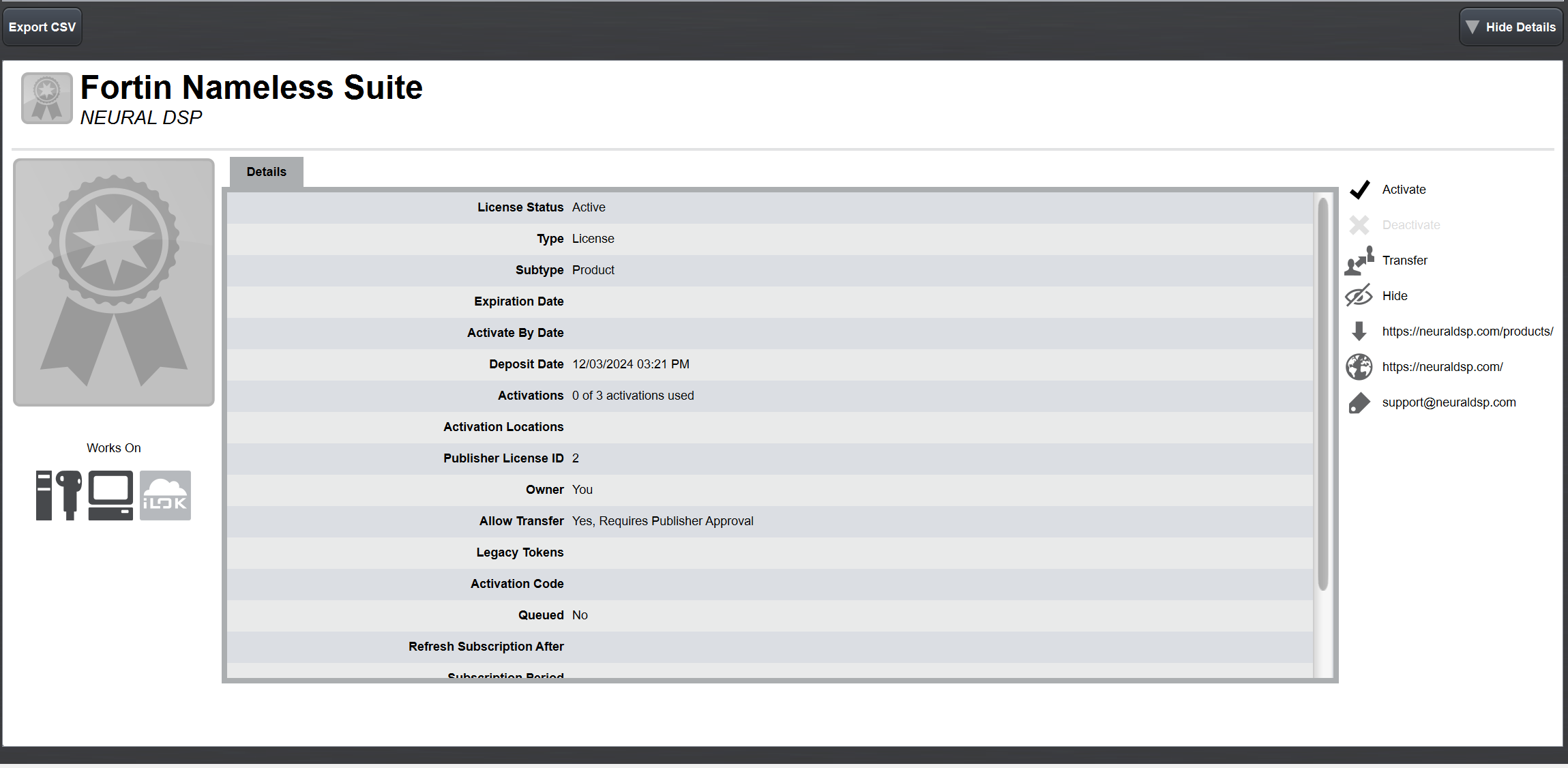Click the Works On caption

tap(114, 448)
